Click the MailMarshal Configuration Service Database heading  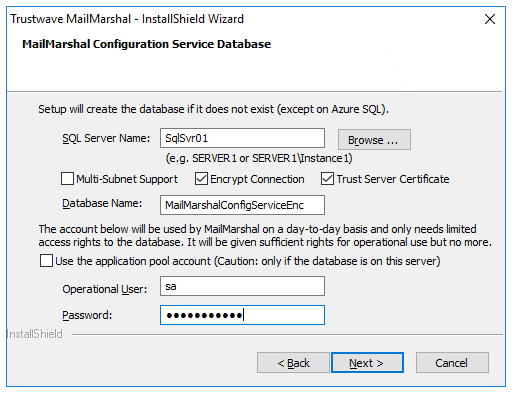(146, 44)
